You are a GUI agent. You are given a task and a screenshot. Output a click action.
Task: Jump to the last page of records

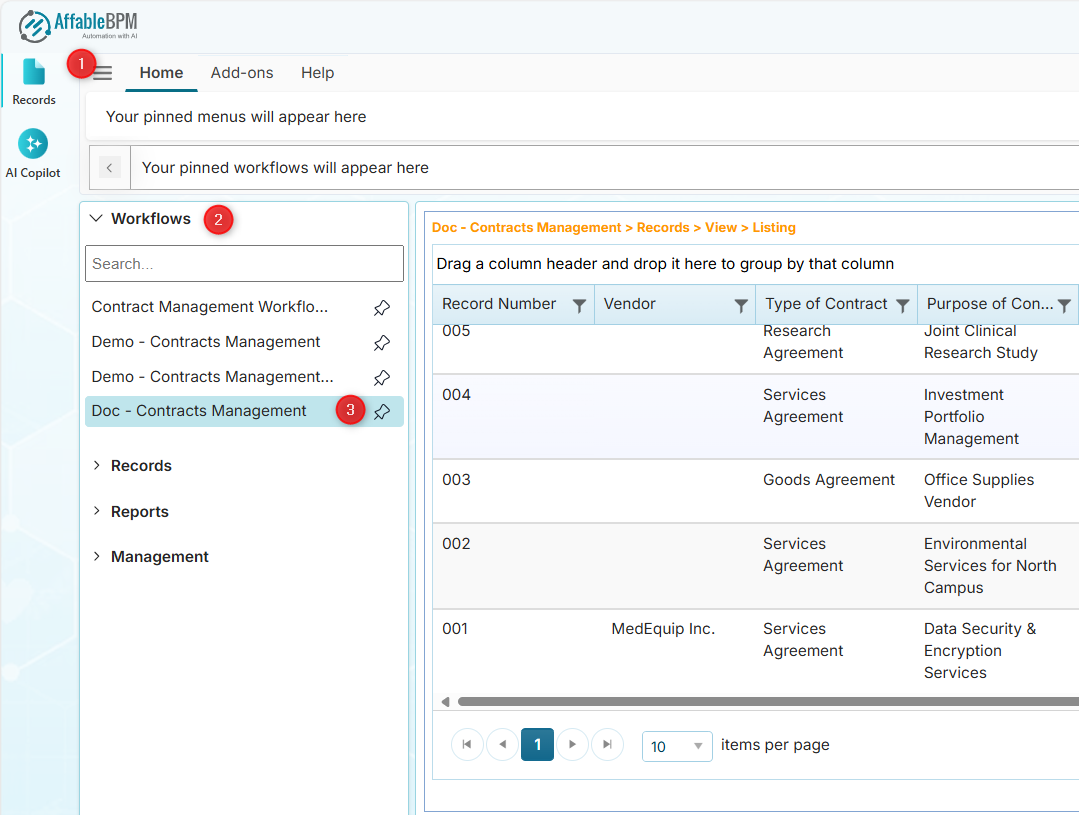click(607, 744)
